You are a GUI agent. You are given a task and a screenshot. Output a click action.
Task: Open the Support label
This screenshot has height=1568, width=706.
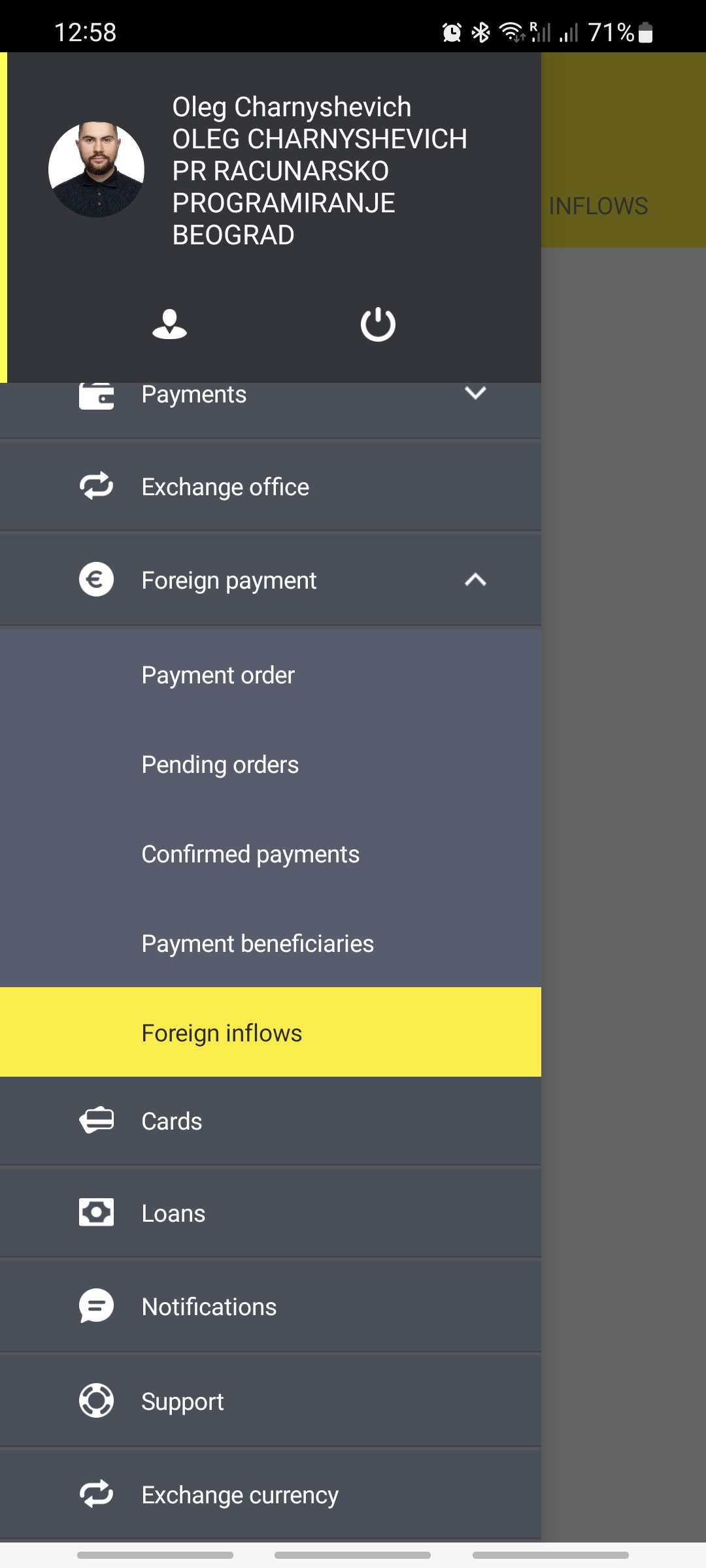pyautogui.click(x=182, y=1401)
